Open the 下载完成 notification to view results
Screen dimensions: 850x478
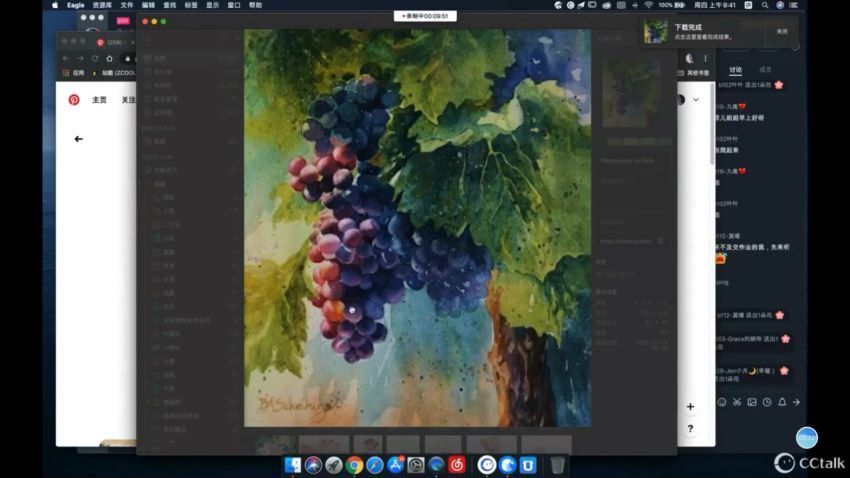coord(704,31)
